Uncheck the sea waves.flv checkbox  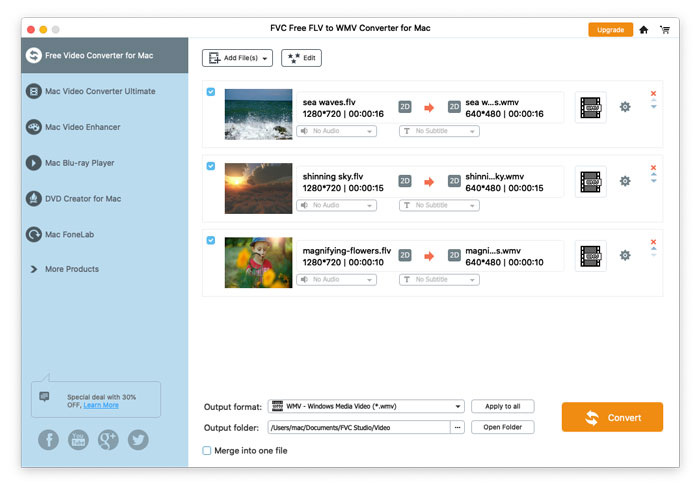click(211, 92)
